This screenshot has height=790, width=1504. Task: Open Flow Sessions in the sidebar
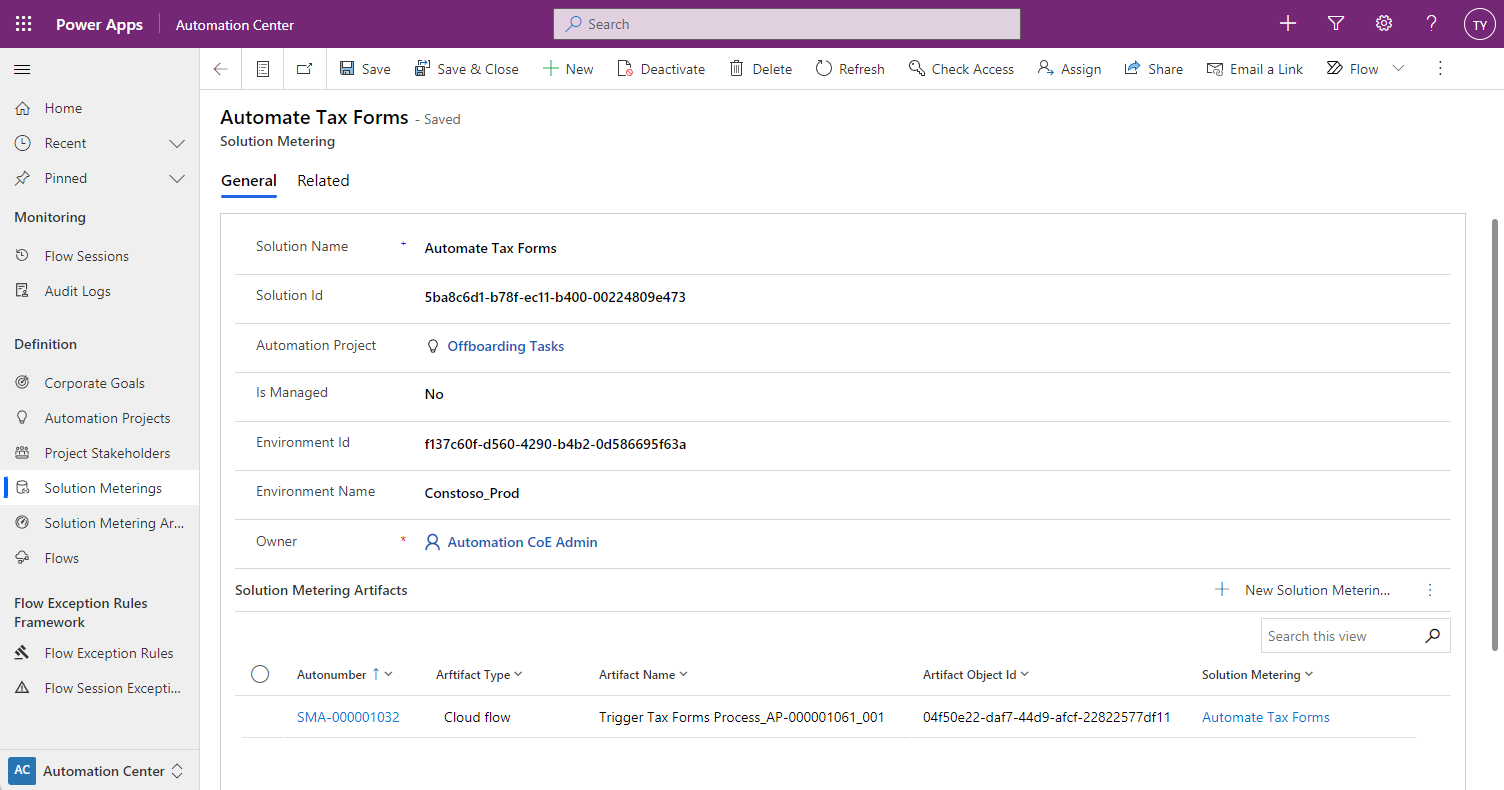86,256
